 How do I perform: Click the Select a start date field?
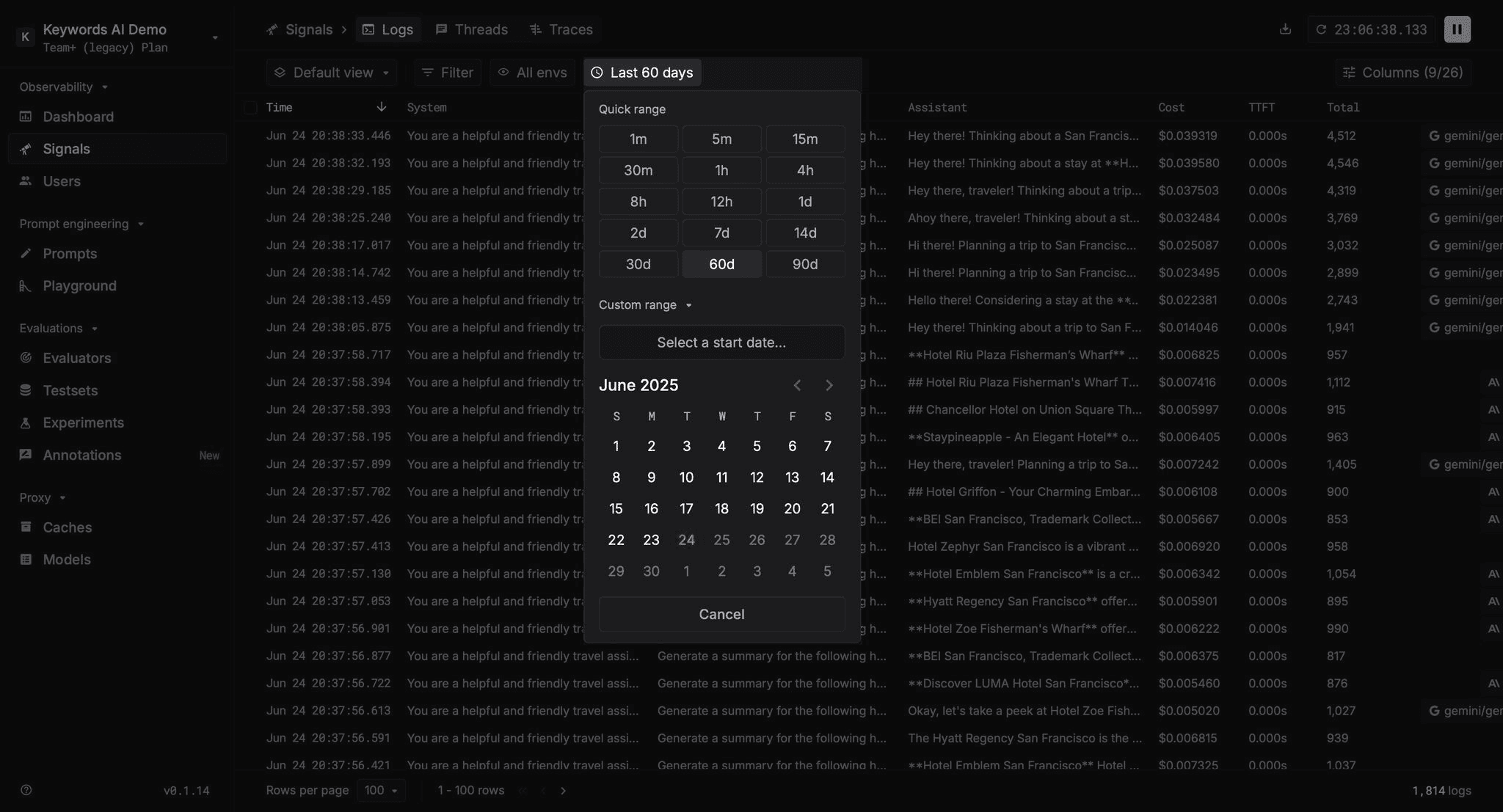click(x=721, y=343)
